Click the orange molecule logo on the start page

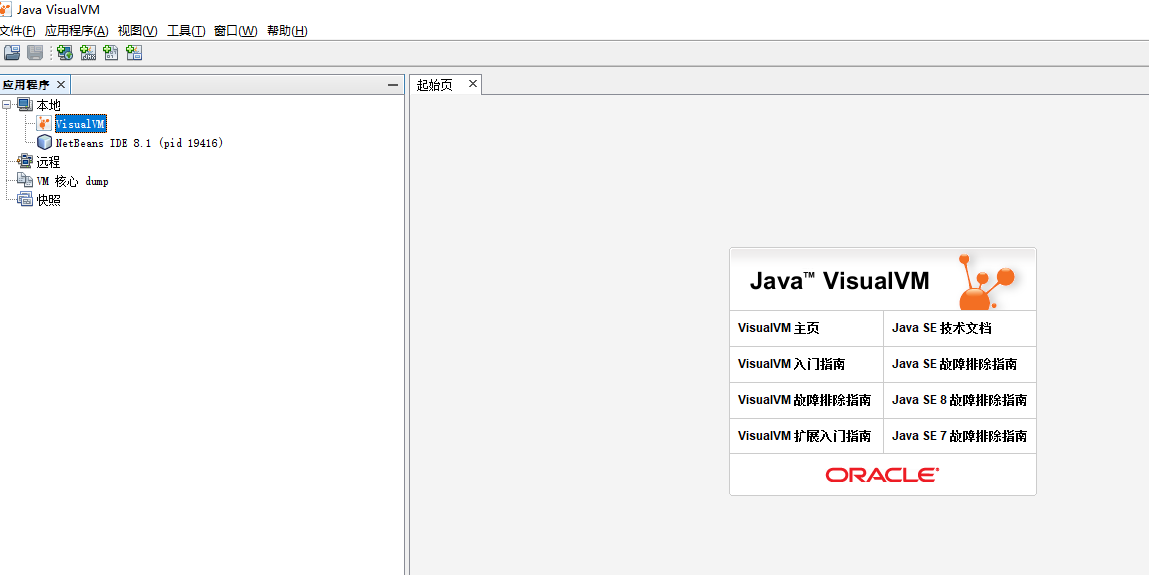987,281
